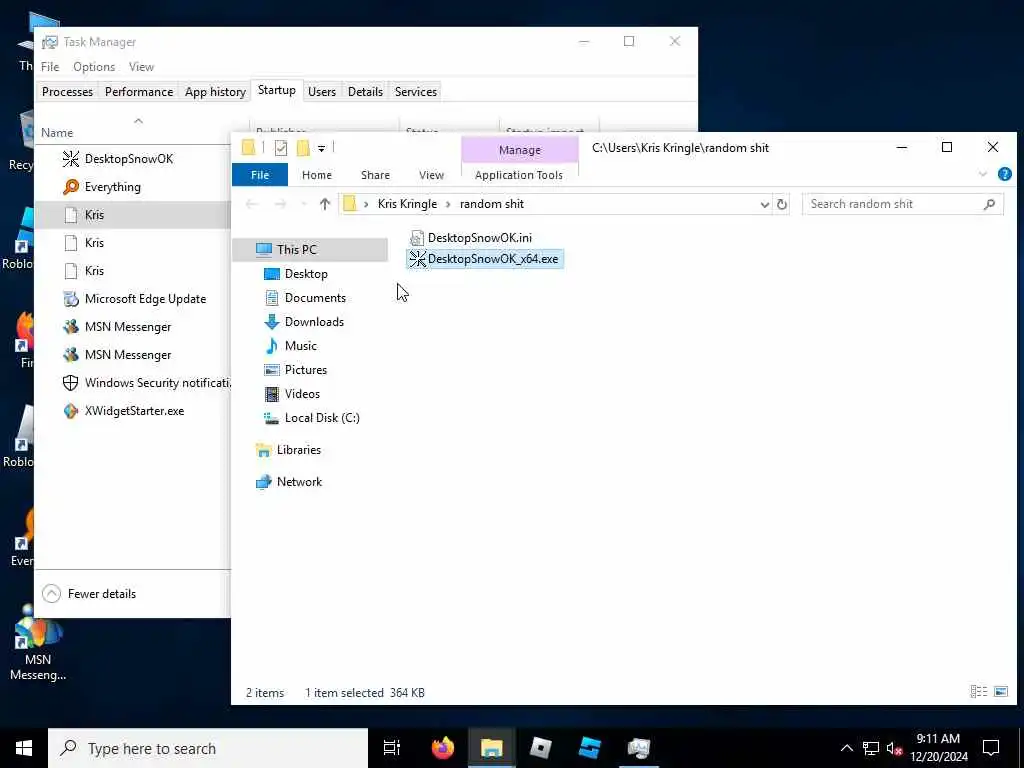The width and height of the screenshot is (1024, 768).
Task: Open the File tab in Explorer
Action: pos(260,175)
